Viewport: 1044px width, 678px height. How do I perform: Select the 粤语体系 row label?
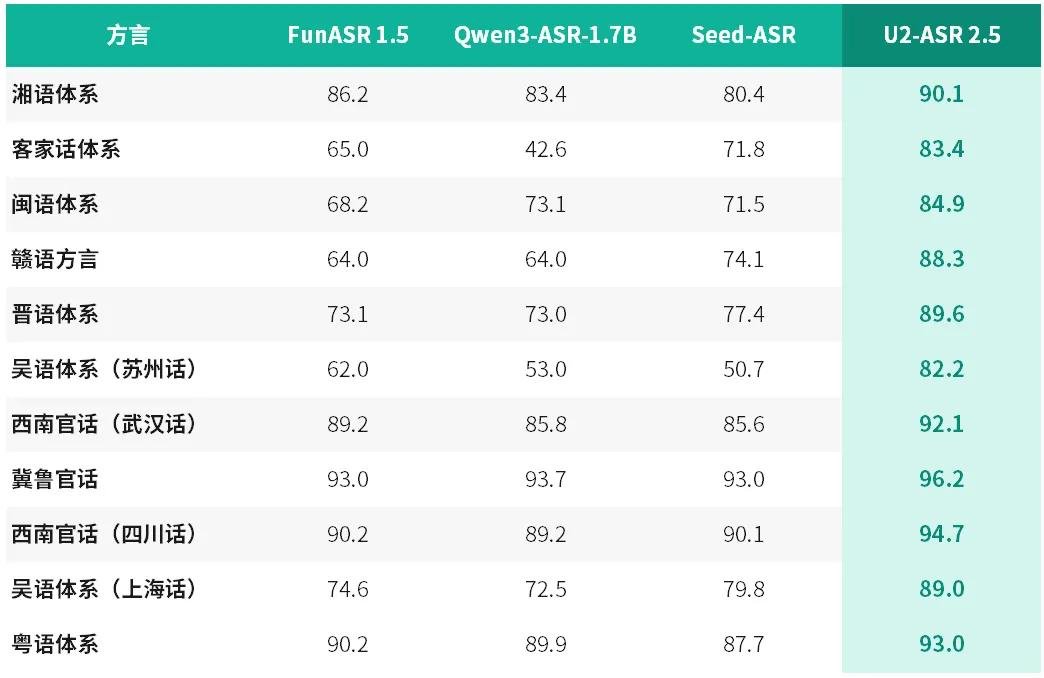55,644
